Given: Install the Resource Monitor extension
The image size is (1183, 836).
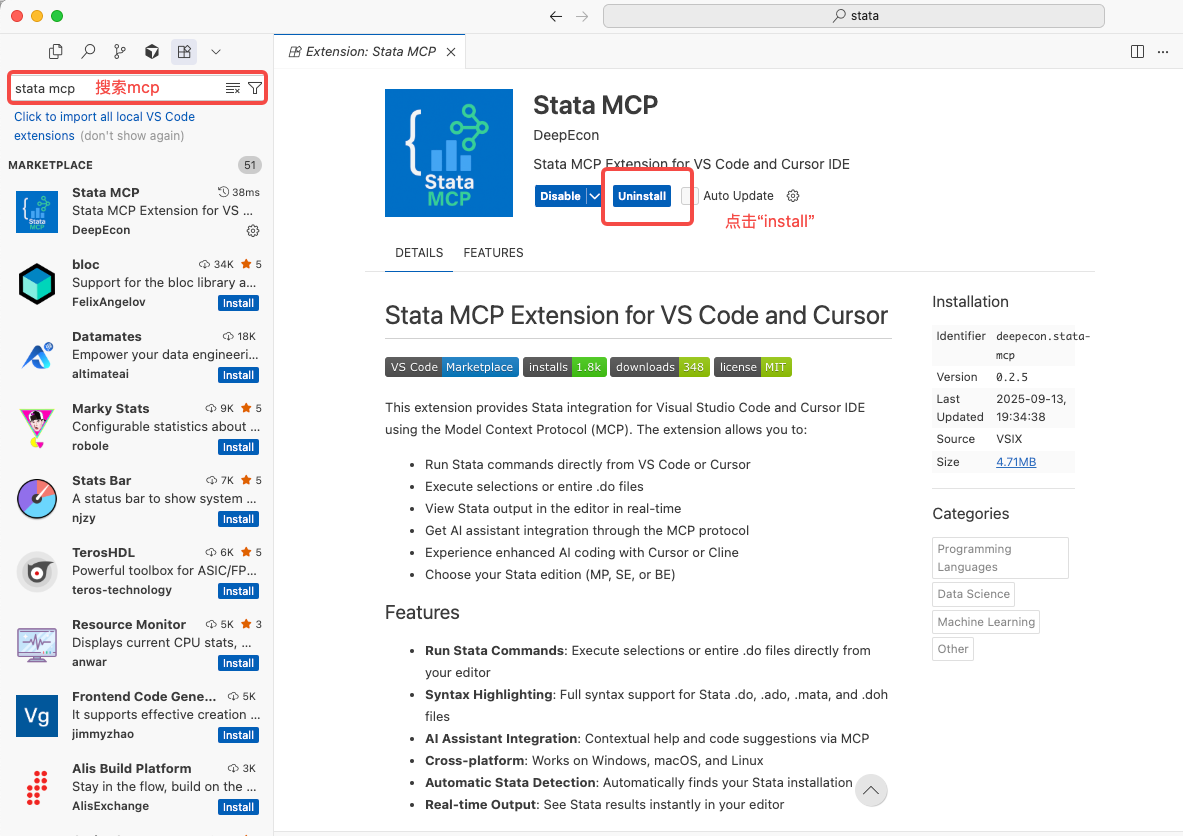Looking at the screenshot, I should [238, 663].
